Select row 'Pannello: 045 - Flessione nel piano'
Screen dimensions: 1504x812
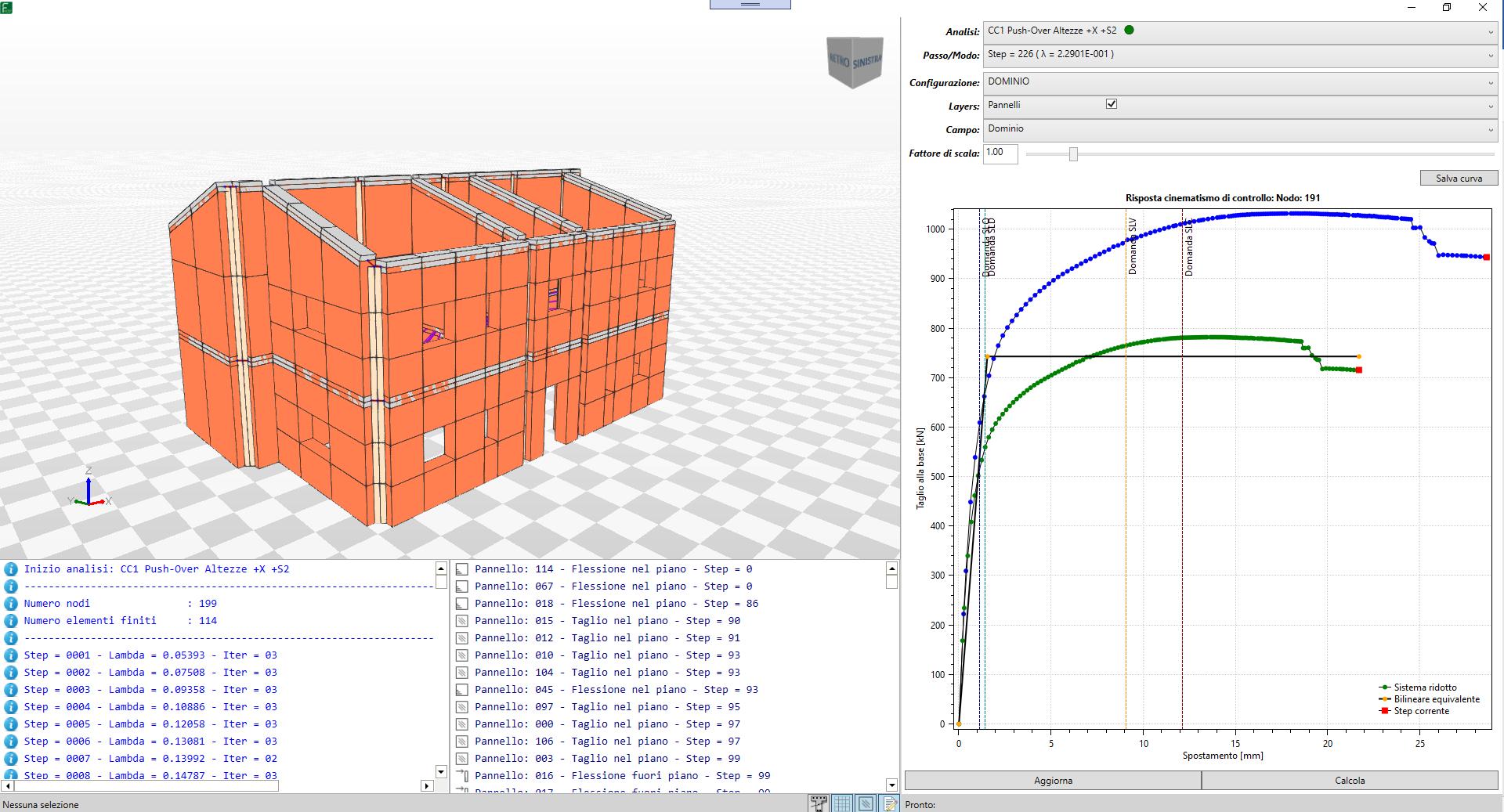tap(616, 690)
